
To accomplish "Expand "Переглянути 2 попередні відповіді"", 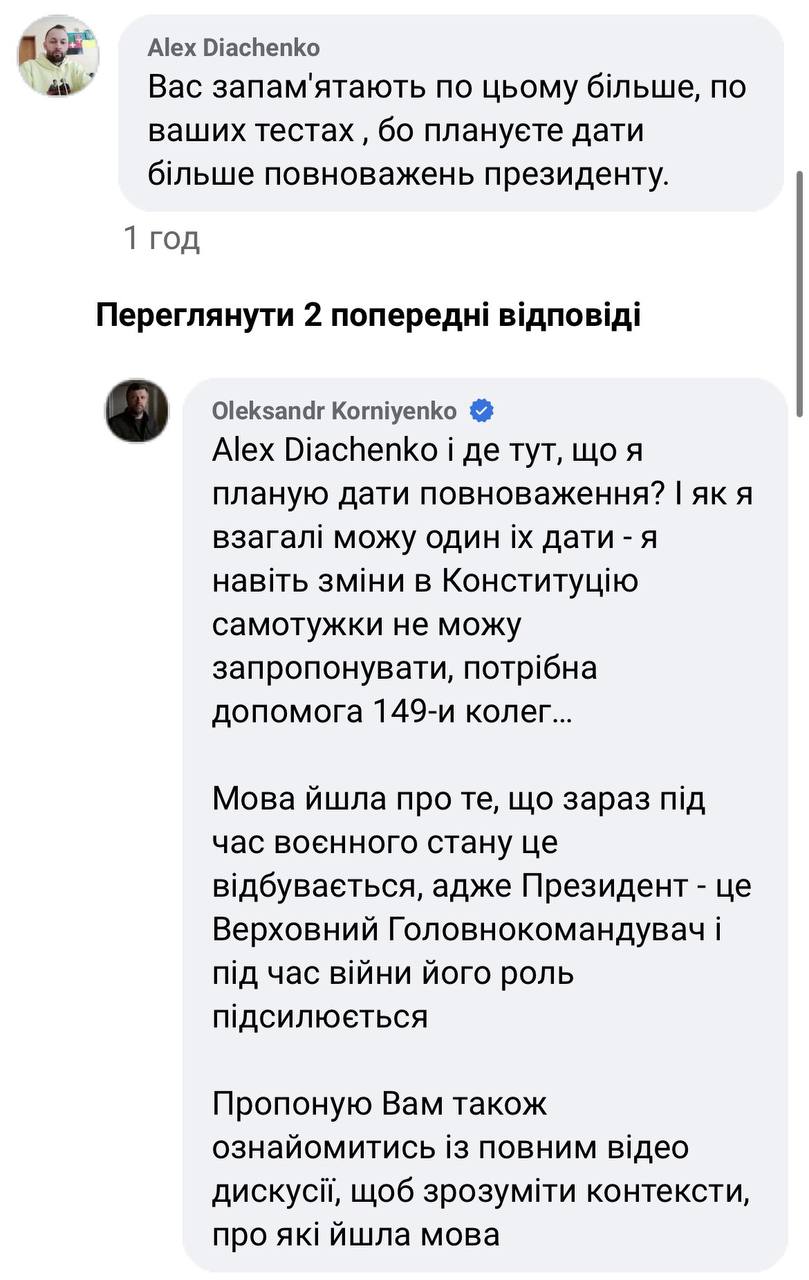I will coord(367,316).
